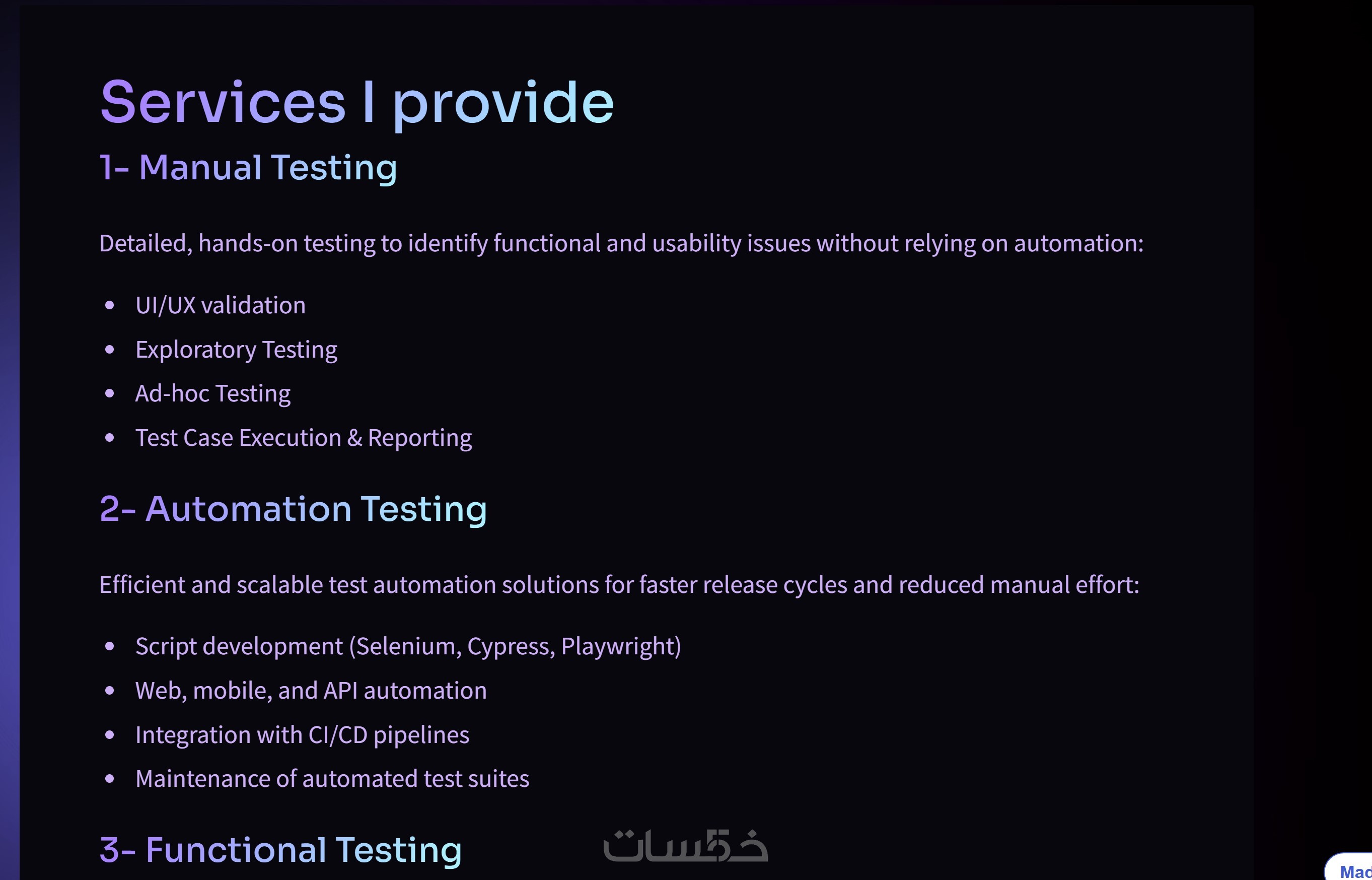This screenshot has width=1372, height=880.
Task: Select 'Integration with CI/CD pipelines' bullet
Action: pos(302,735)
